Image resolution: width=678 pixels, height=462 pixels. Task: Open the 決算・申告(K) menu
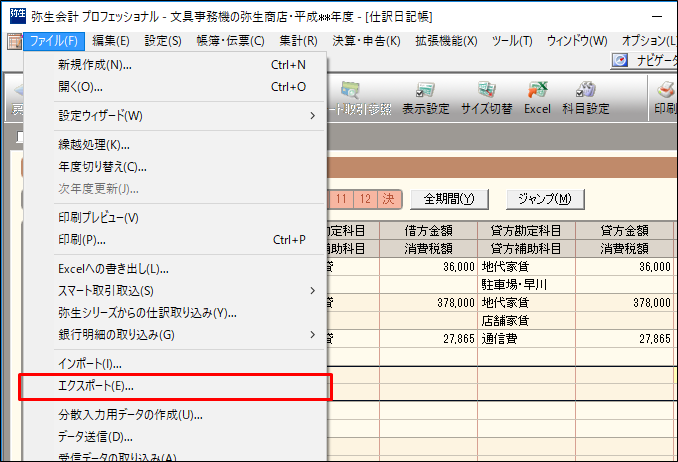[366, 41]
